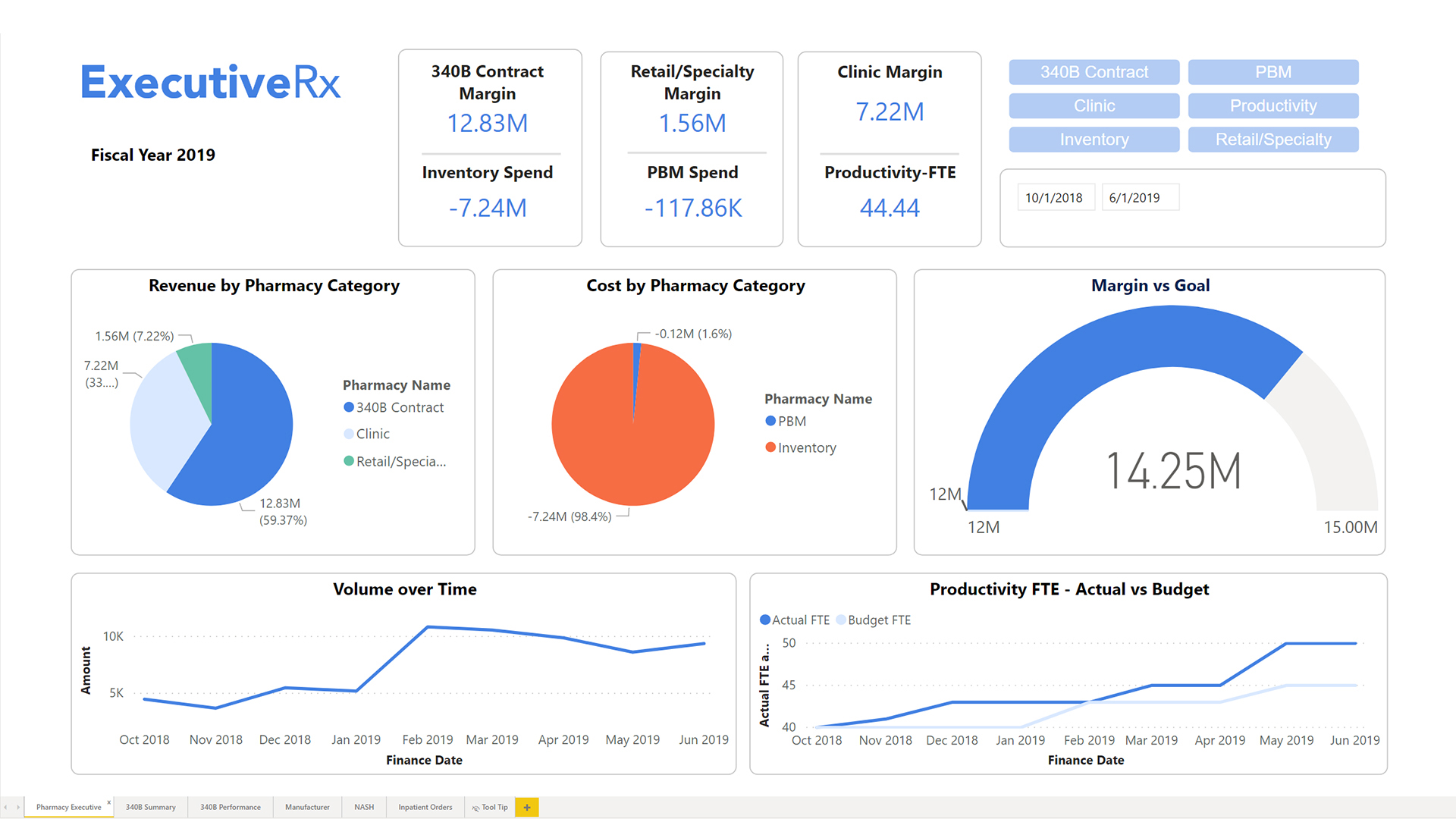
Task: Click Productivity FTE - Actual vs Budget title
Action: [1069, 589]
